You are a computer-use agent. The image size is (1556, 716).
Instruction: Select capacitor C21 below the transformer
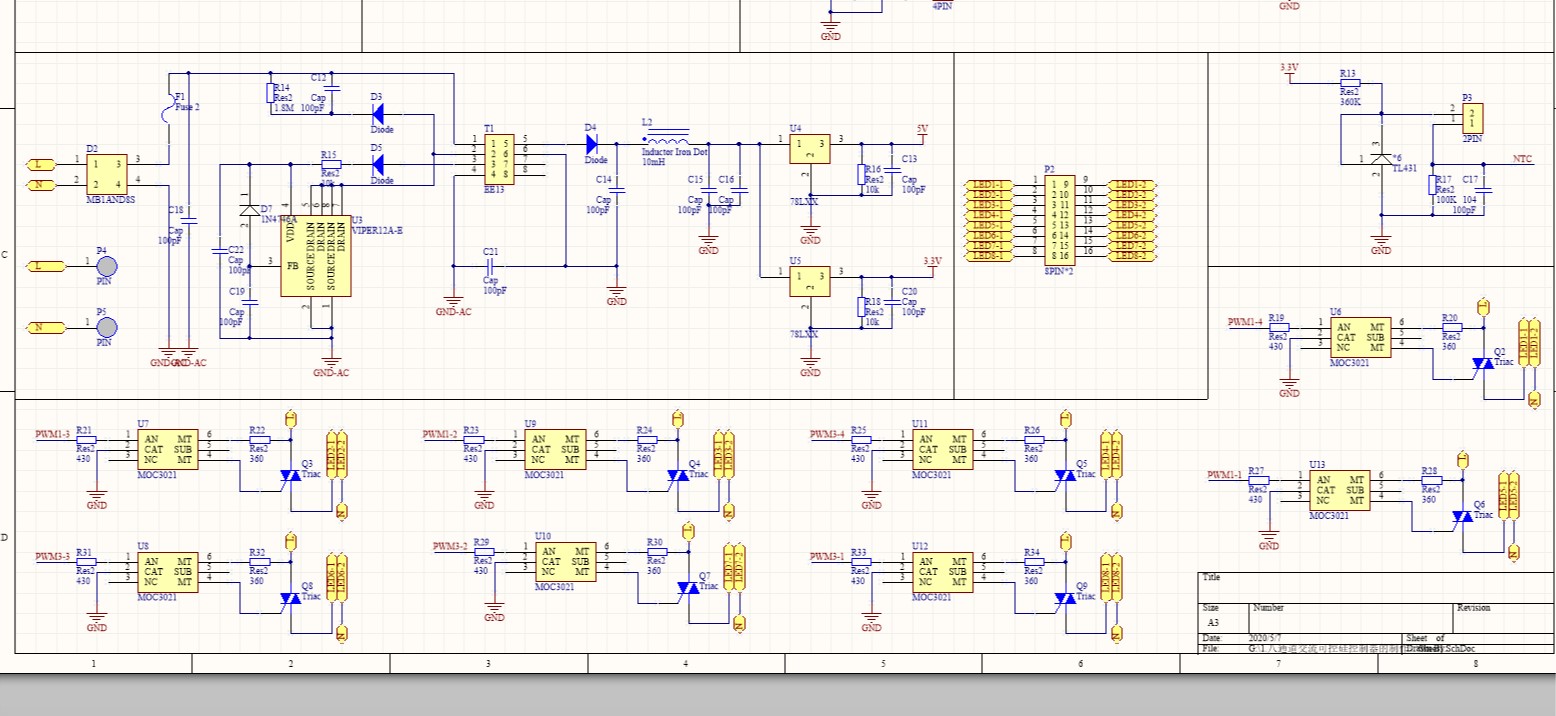491,266
